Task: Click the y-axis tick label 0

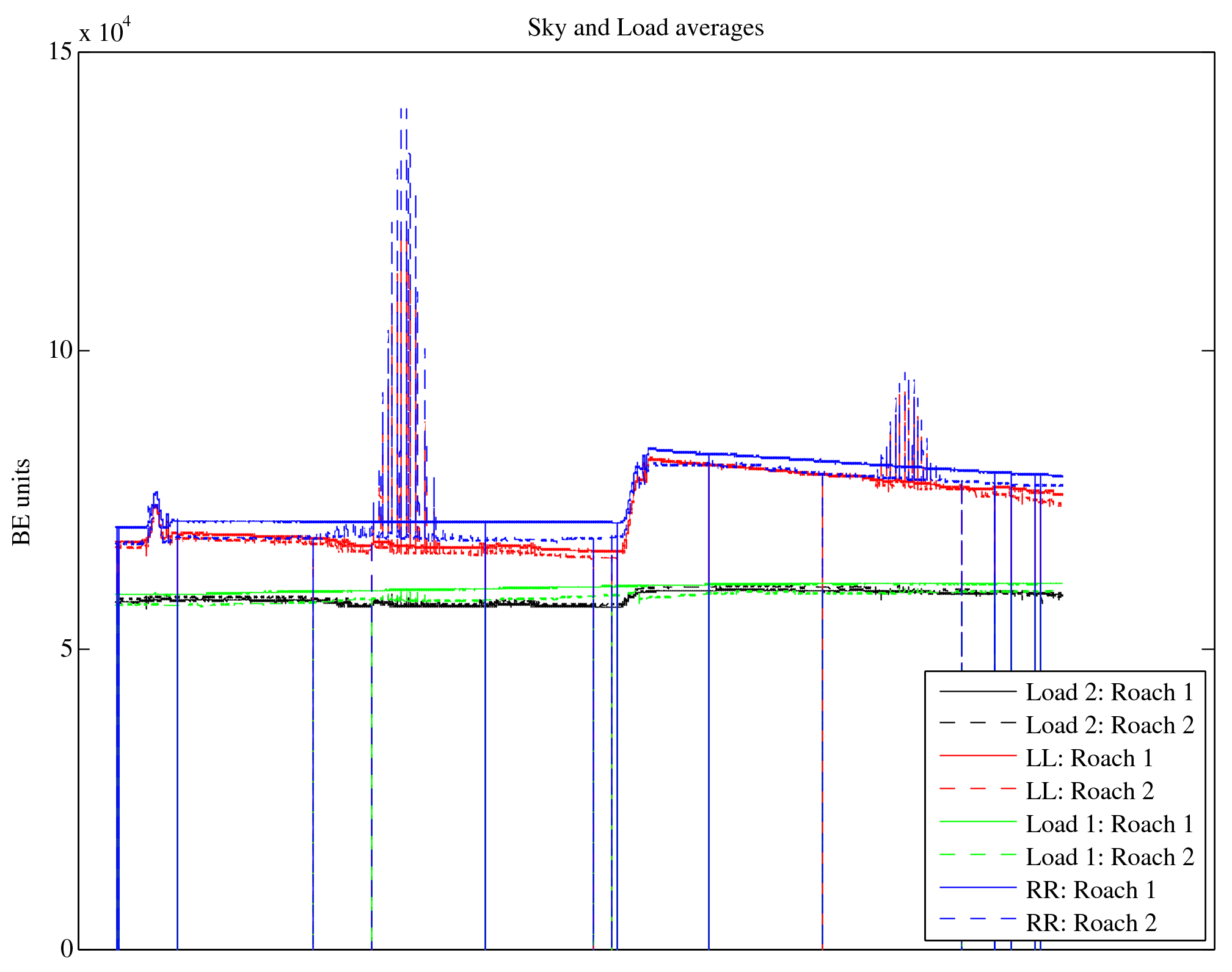Action: tap(66, 948)
